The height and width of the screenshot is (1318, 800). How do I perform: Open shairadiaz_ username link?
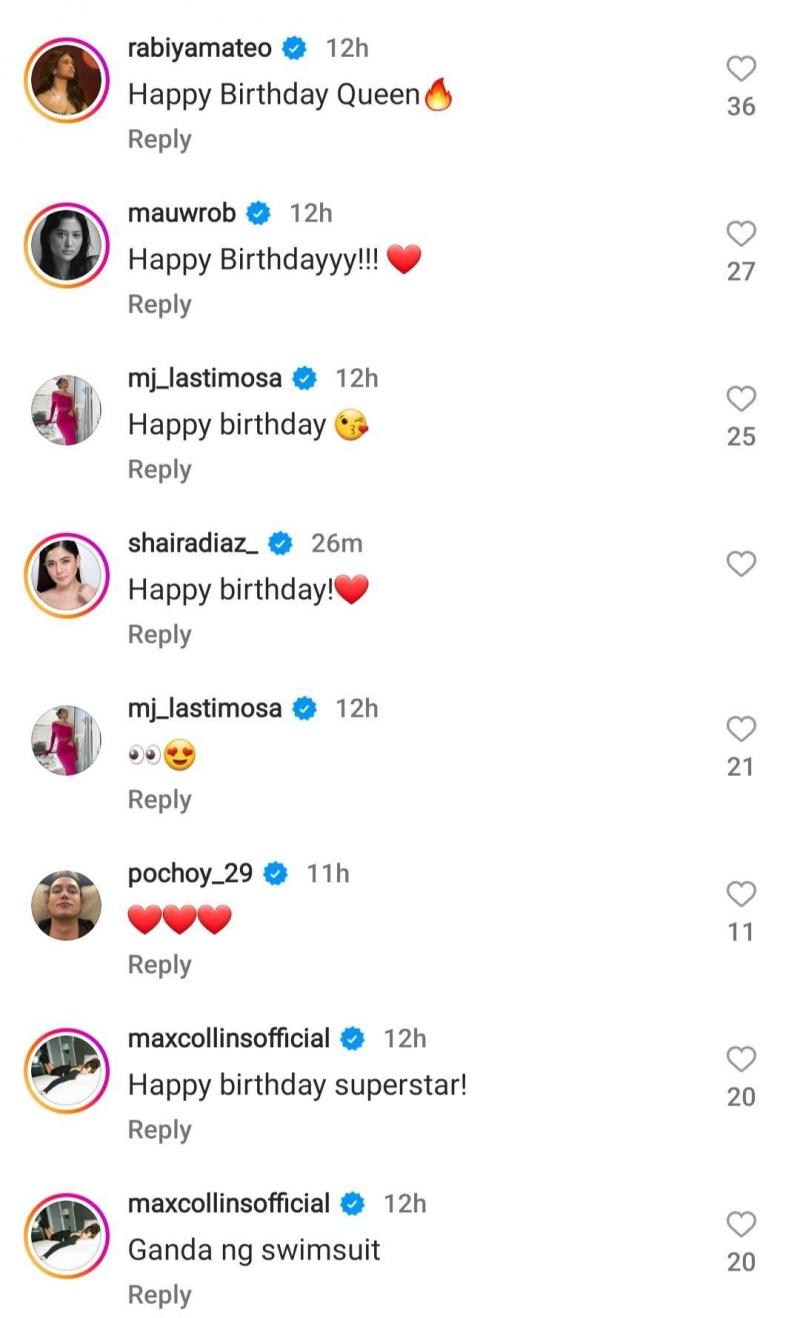[x=193, y=543]
